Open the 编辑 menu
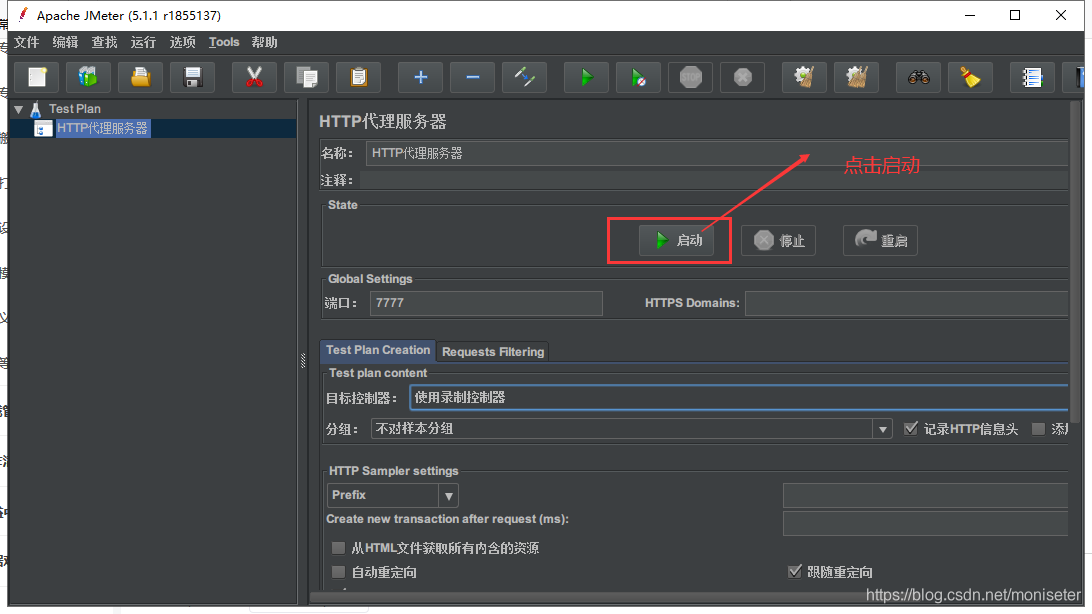 (65, 42)
